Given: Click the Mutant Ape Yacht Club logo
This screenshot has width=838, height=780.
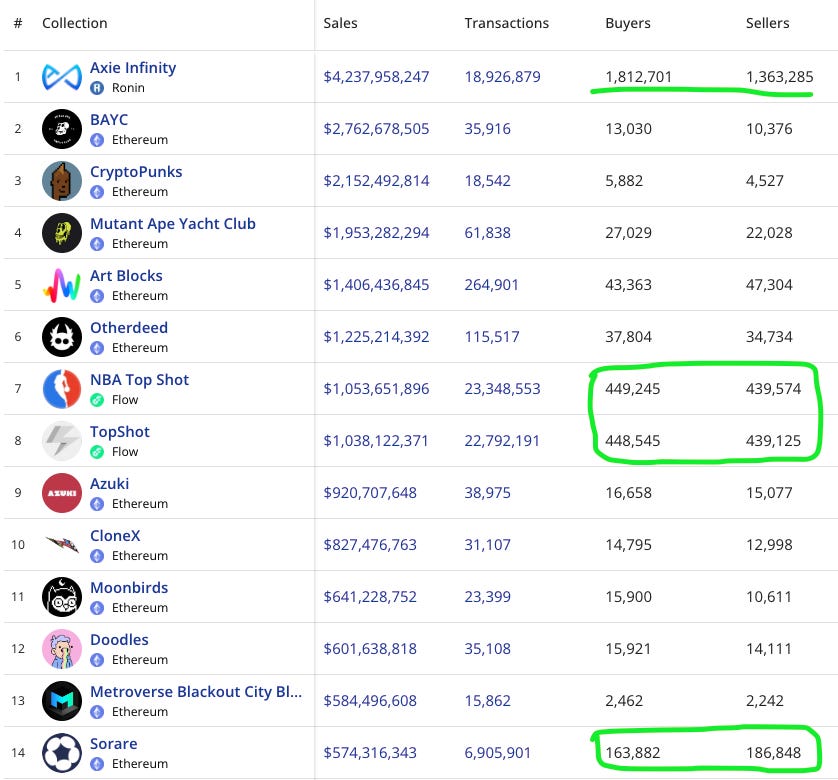Looking at the screenshot, I should 62,233.
